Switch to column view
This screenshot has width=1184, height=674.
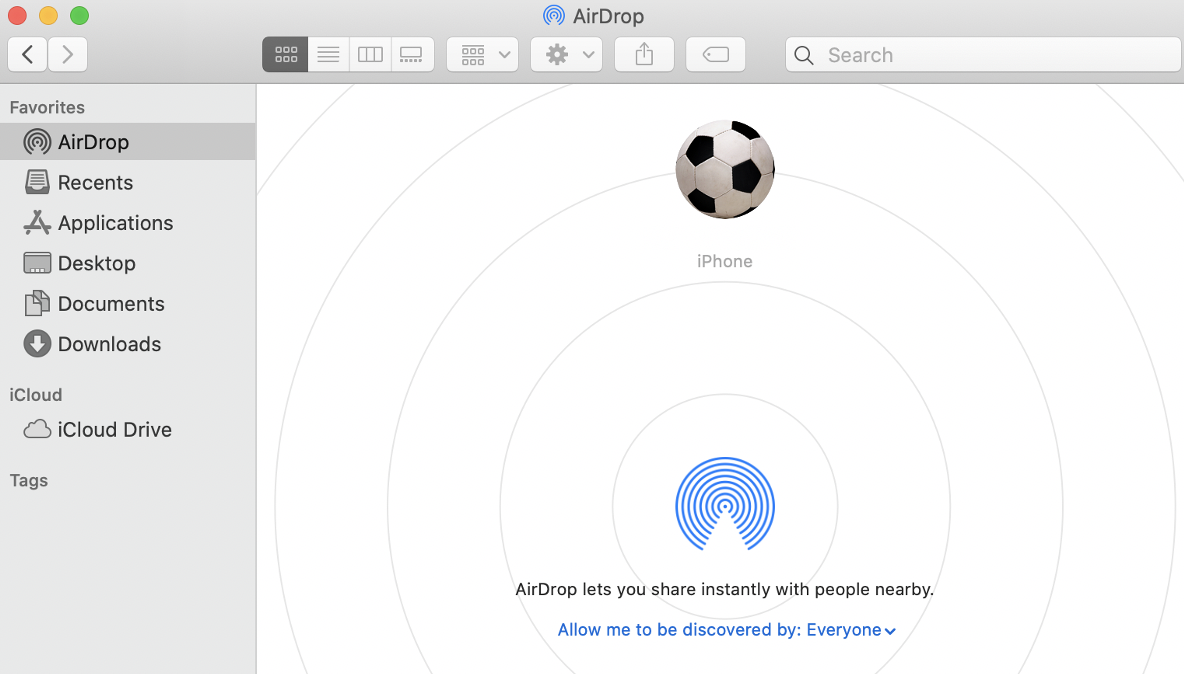(x=371, y=54)
